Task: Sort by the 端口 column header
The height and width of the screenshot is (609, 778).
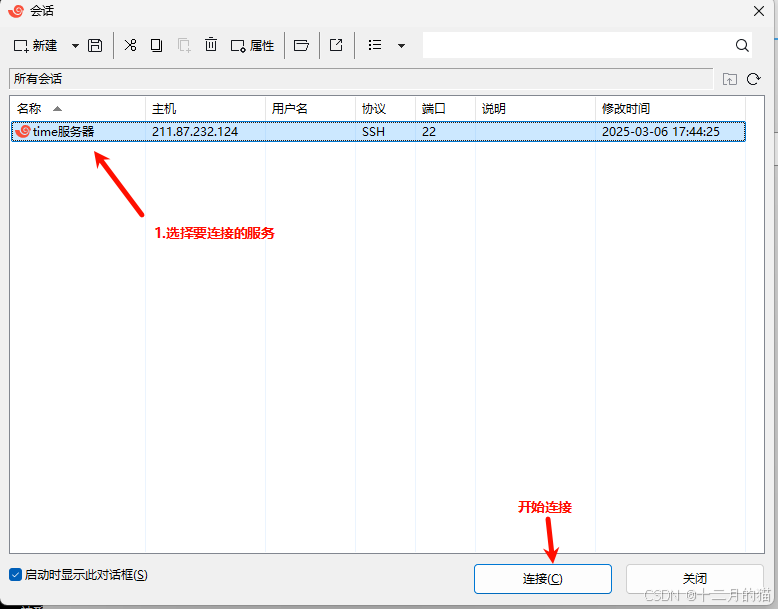Action: coord(446,108)
